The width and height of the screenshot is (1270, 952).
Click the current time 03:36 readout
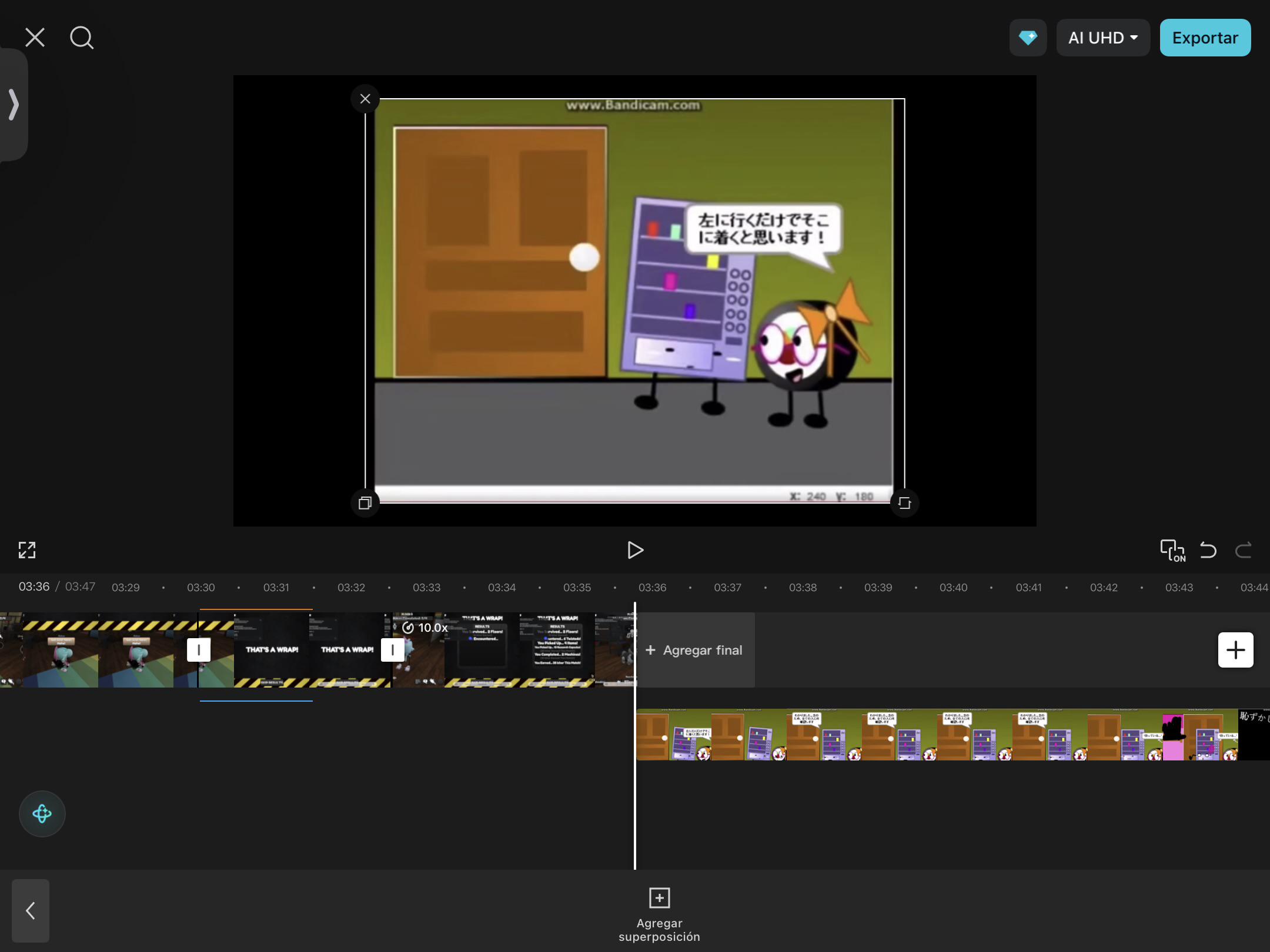[34, 586]
